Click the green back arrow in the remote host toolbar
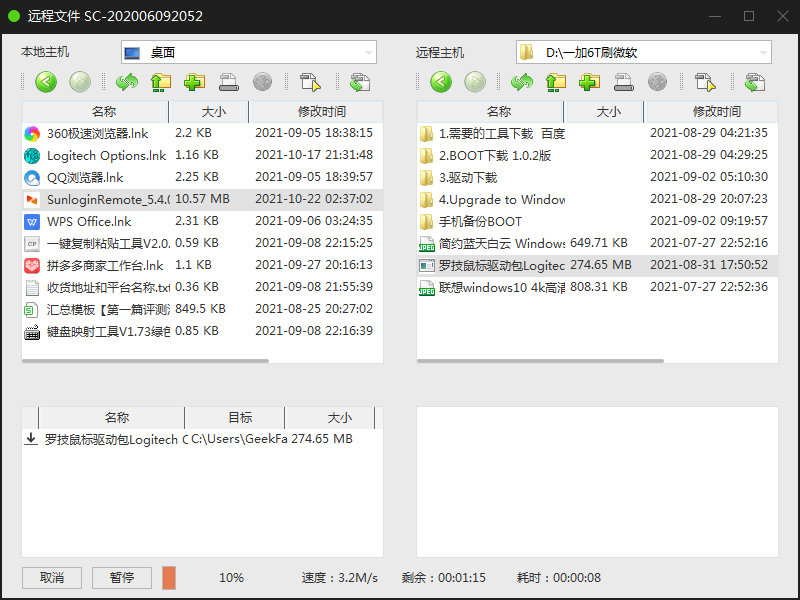This screenshot has width=800, height=600. pyautogui.click(x=441, y=82)
